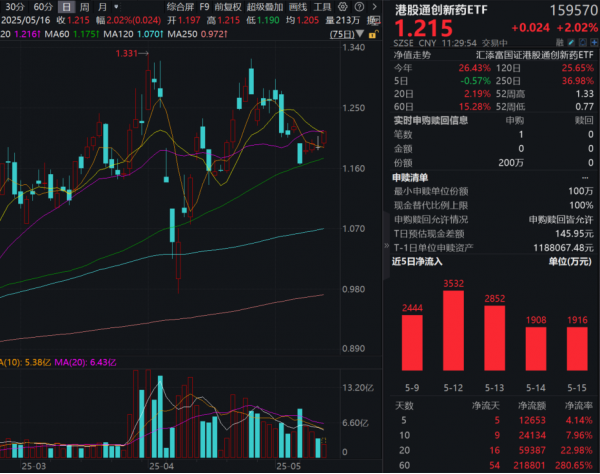Click the 10-day 净流额 value 24134
Viewport: 600px width, 474px height.
point(532,435)
